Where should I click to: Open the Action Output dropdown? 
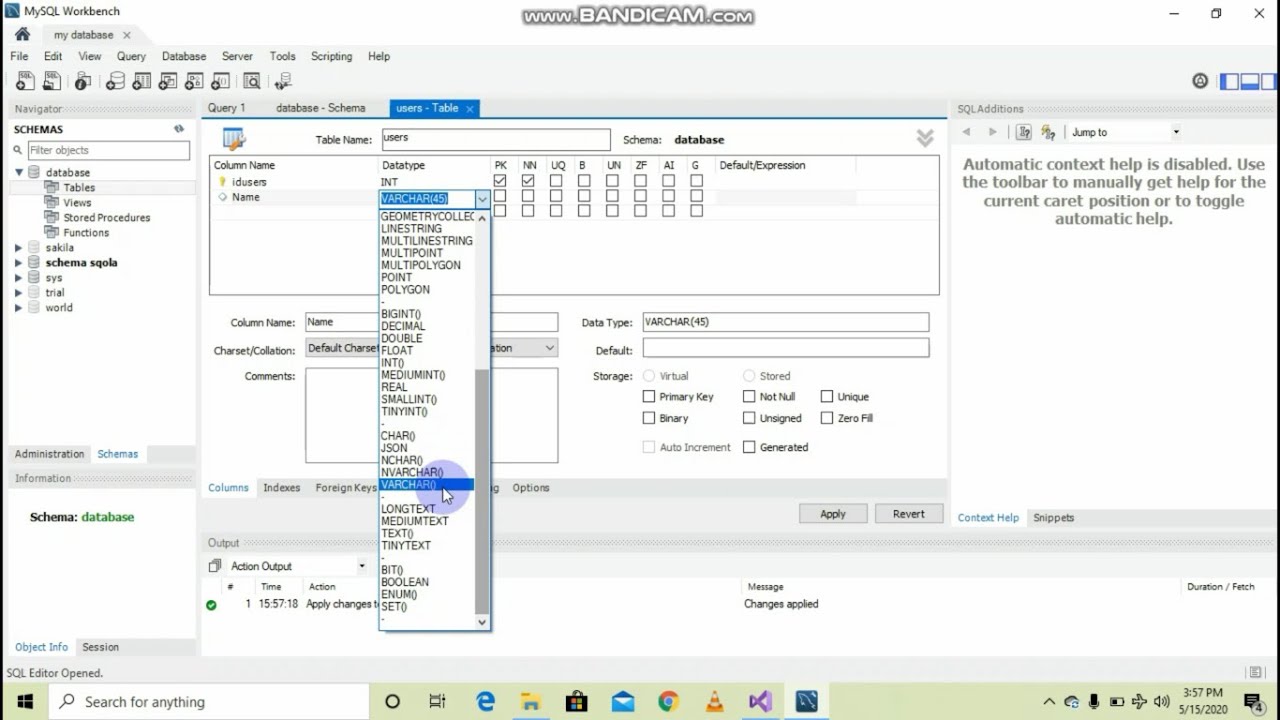click(x=362, y=566)
